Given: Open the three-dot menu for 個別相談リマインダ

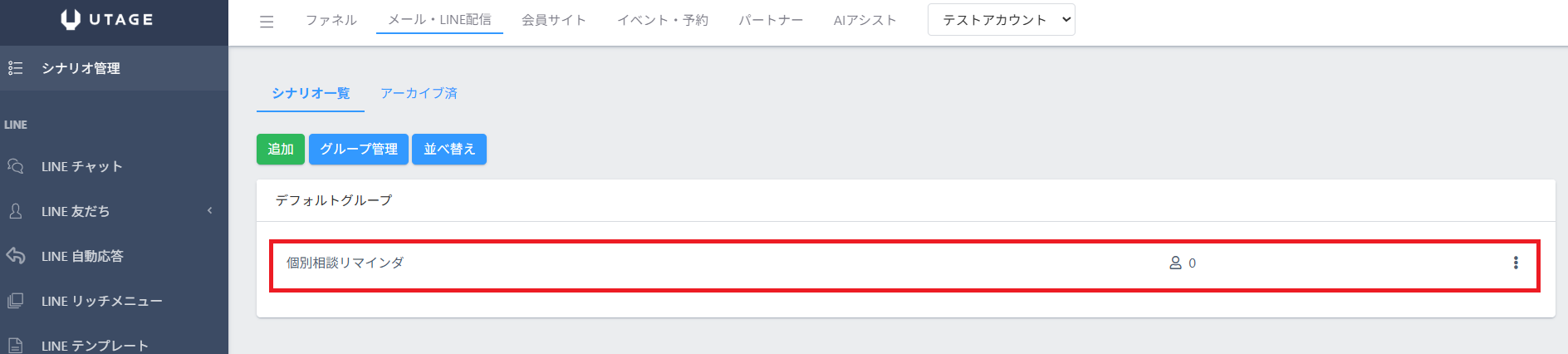Looking at the screenshot, I should (1516, 263).
